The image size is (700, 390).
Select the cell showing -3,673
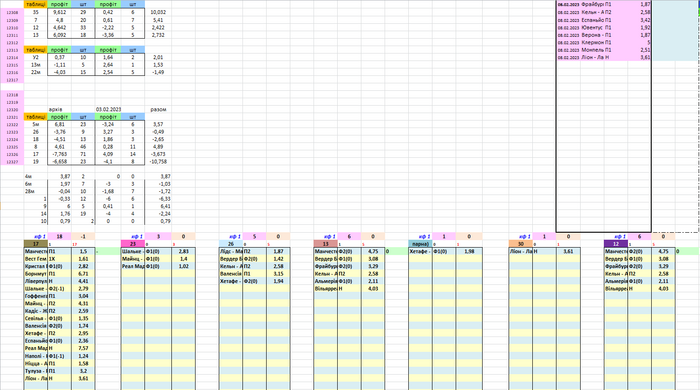coord(158,154)
